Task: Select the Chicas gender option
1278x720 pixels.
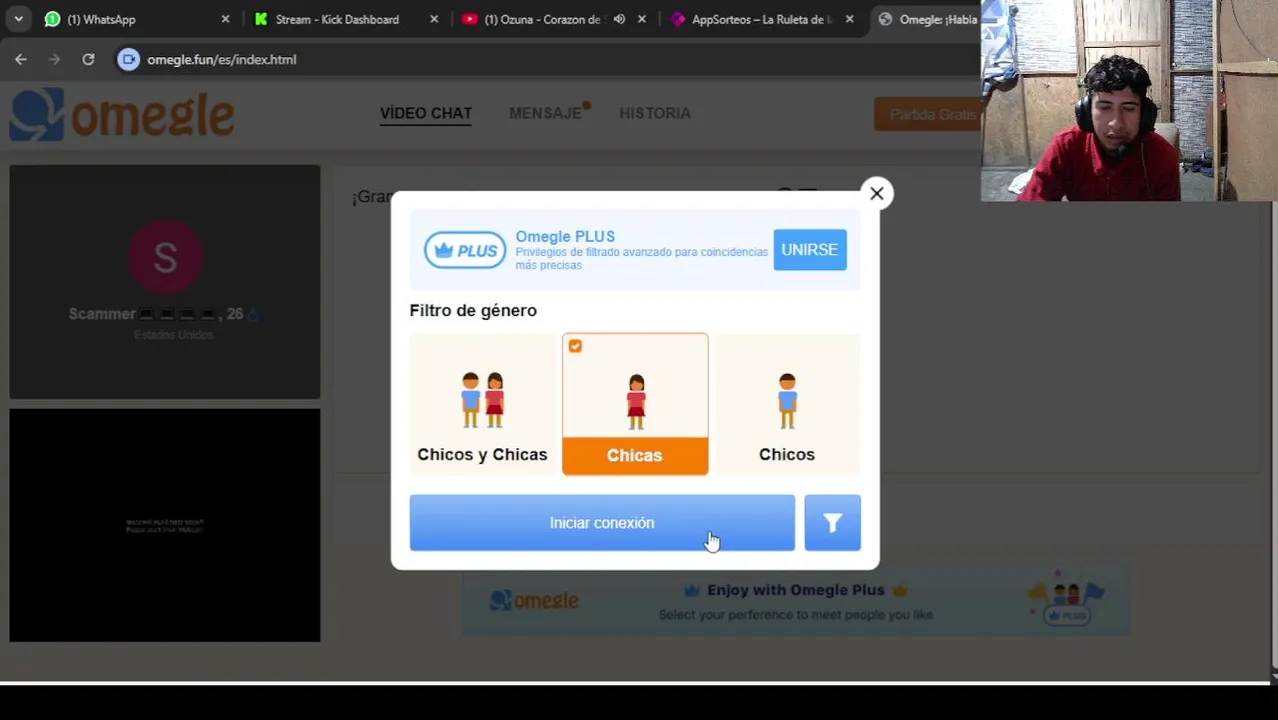Action: 635,404
